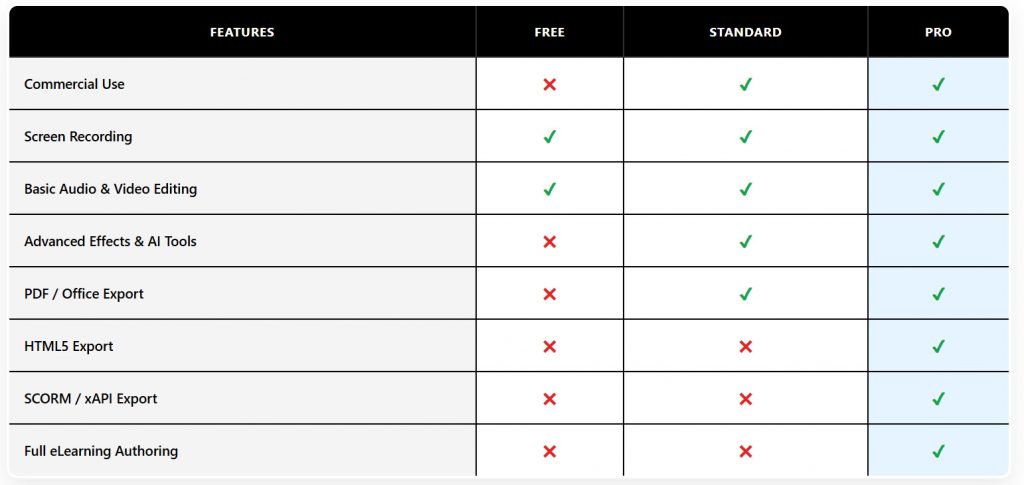Viewport: 1024px width, 485px height.
Task: Select the FREE plan column header
Action: coord(549,32)
